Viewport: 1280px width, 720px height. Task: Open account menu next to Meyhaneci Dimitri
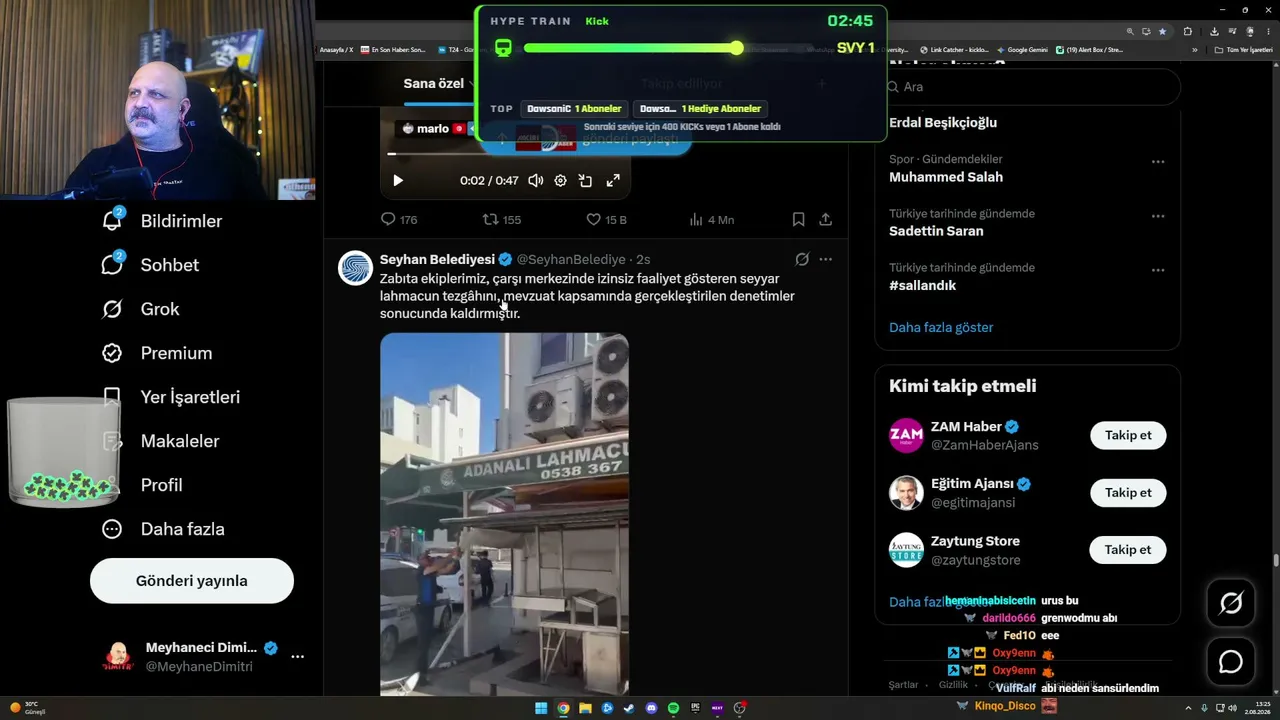[297, 657]
